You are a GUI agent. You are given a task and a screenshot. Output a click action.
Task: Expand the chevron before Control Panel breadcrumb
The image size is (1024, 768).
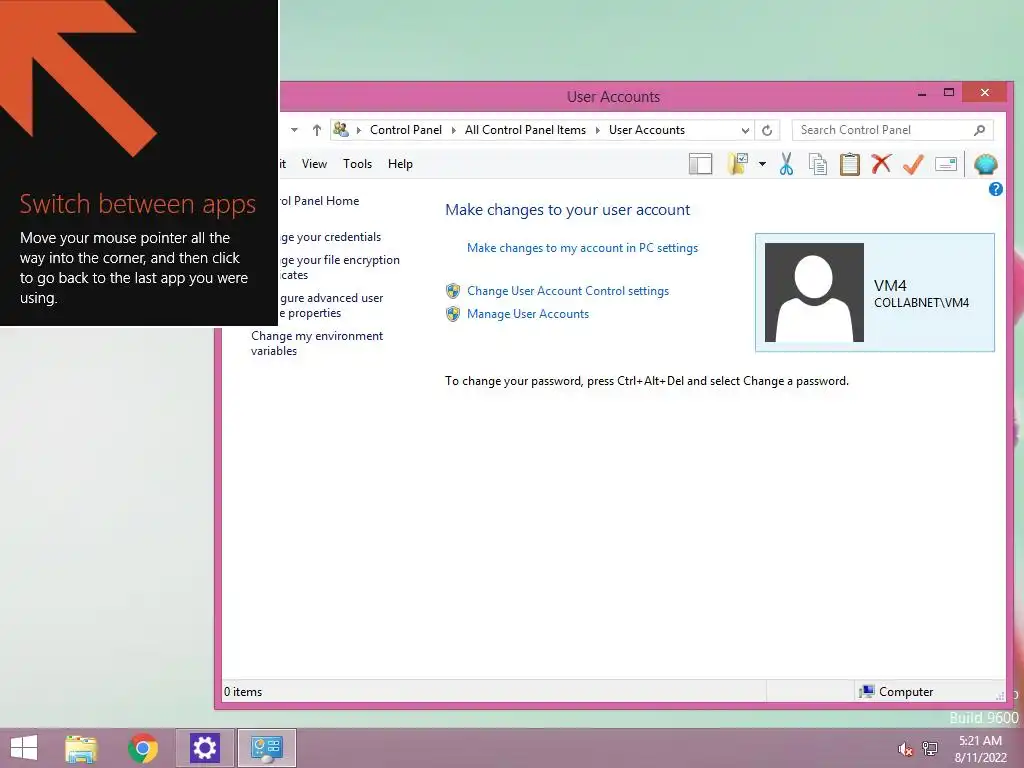(359, 130)
